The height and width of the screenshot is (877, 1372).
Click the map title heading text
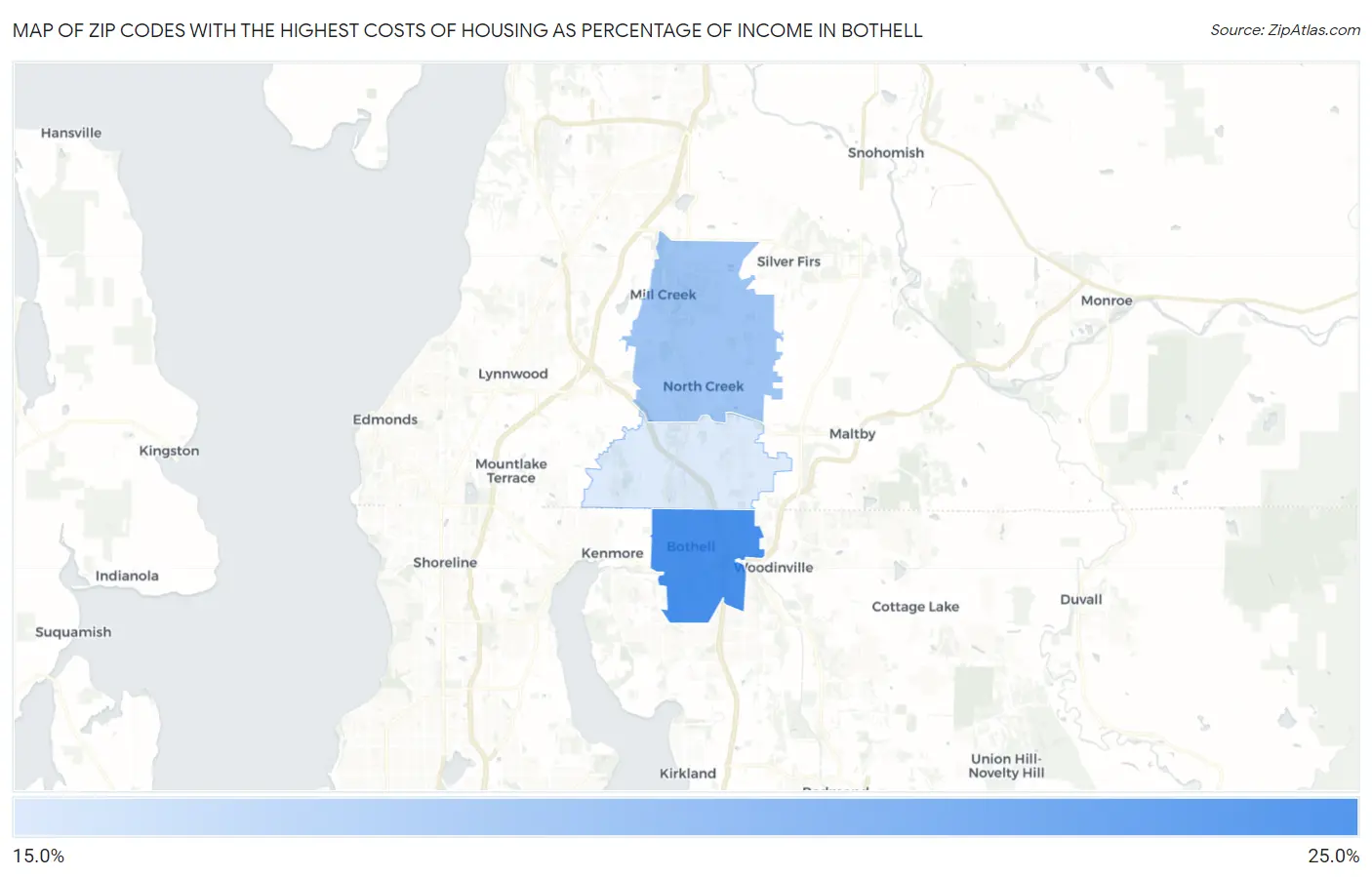click(x=467, y=30)
